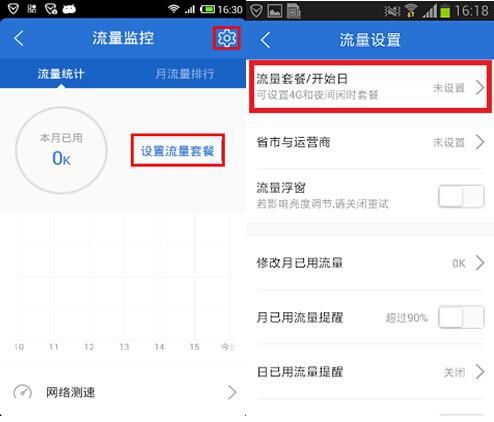Expand 流量套餐/开始日 chevron
Image resolution: width=494 pixels, height=422 pixels.
click(480, 88)
